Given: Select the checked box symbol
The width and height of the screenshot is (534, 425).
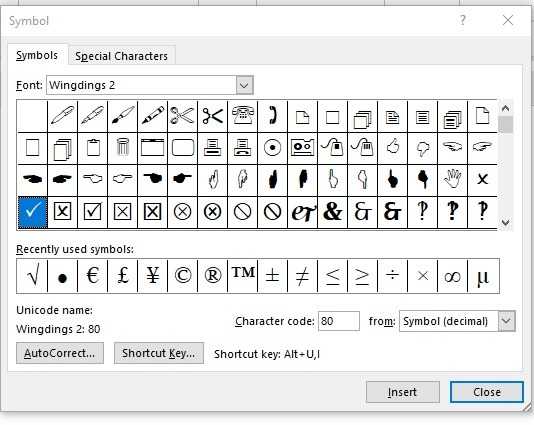Looking at the screenshot, I should [93, 212].
